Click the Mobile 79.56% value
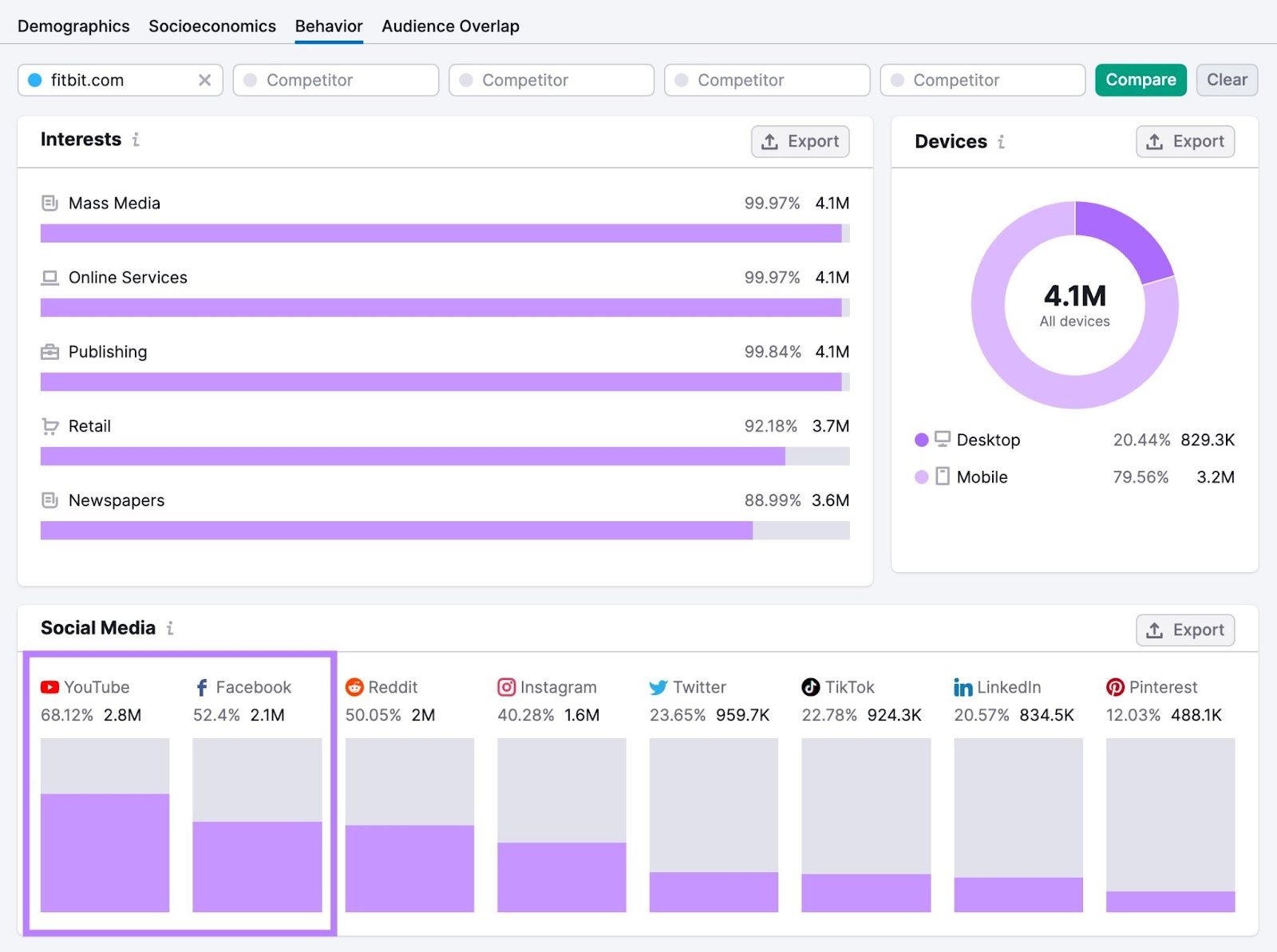The height and width of the screenshot is (952, 1277). 1141,477
